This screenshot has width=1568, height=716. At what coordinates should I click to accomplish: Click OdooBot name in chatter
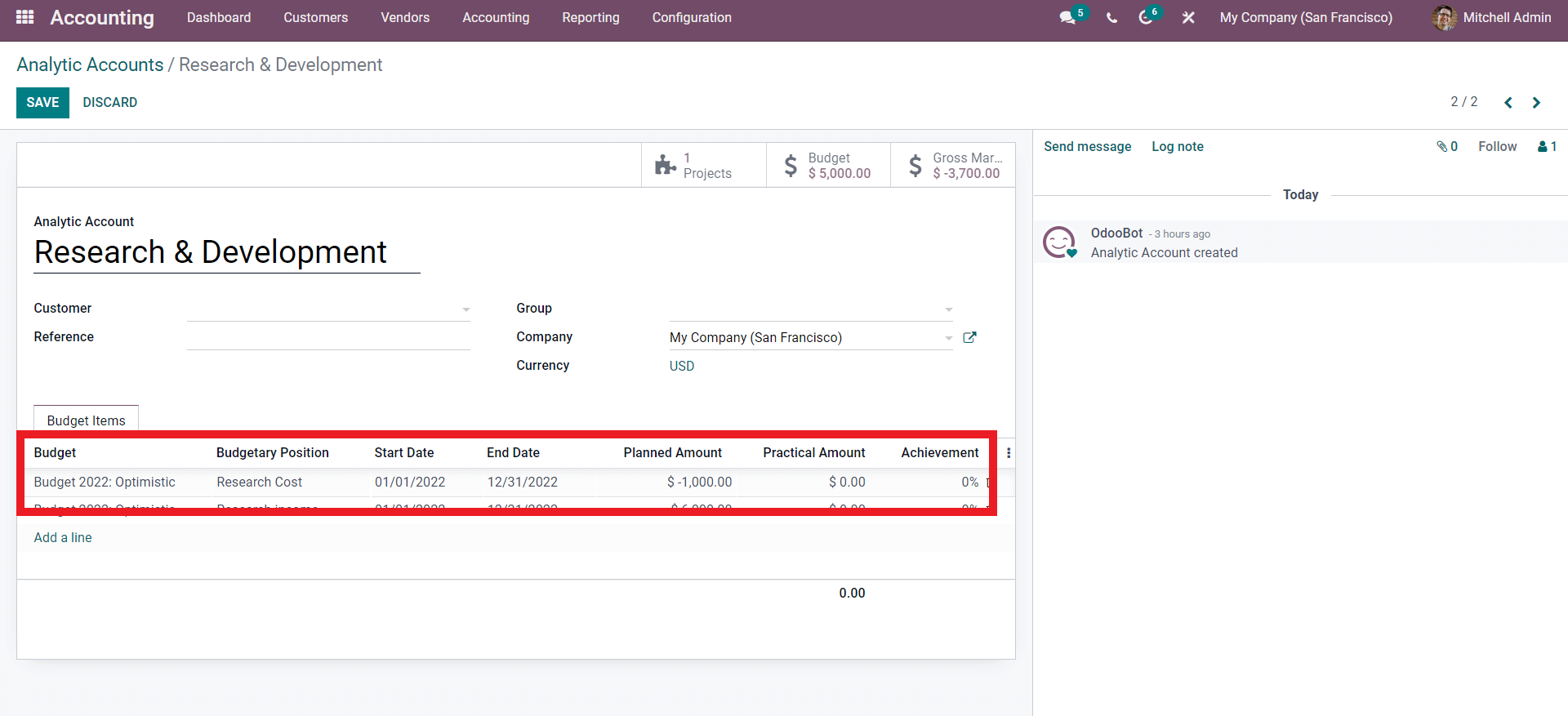(x=1116, y=233)
